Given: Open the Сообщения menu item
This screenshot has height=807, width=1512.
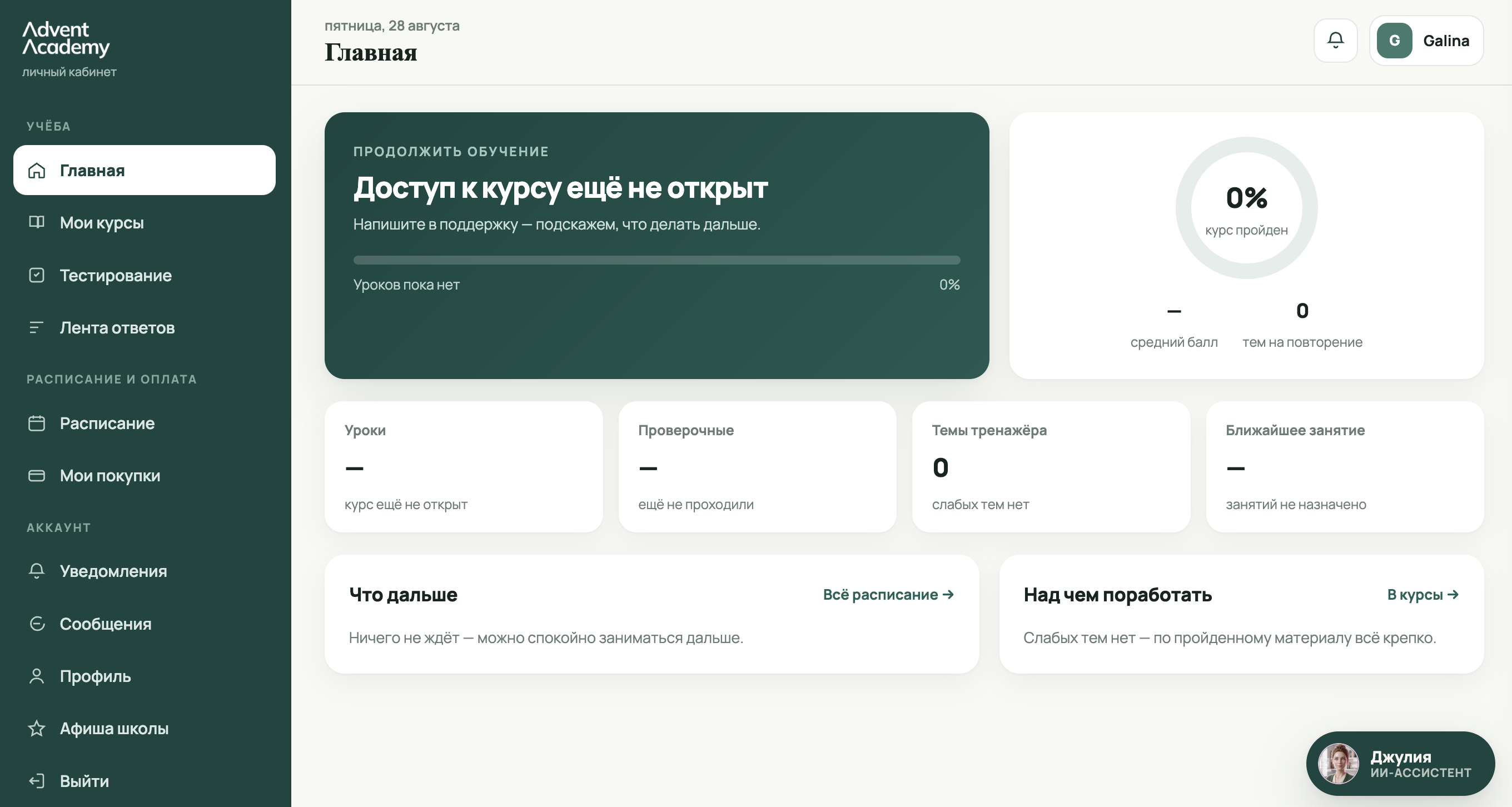Looking at the screenshot, I should (145, 623).
